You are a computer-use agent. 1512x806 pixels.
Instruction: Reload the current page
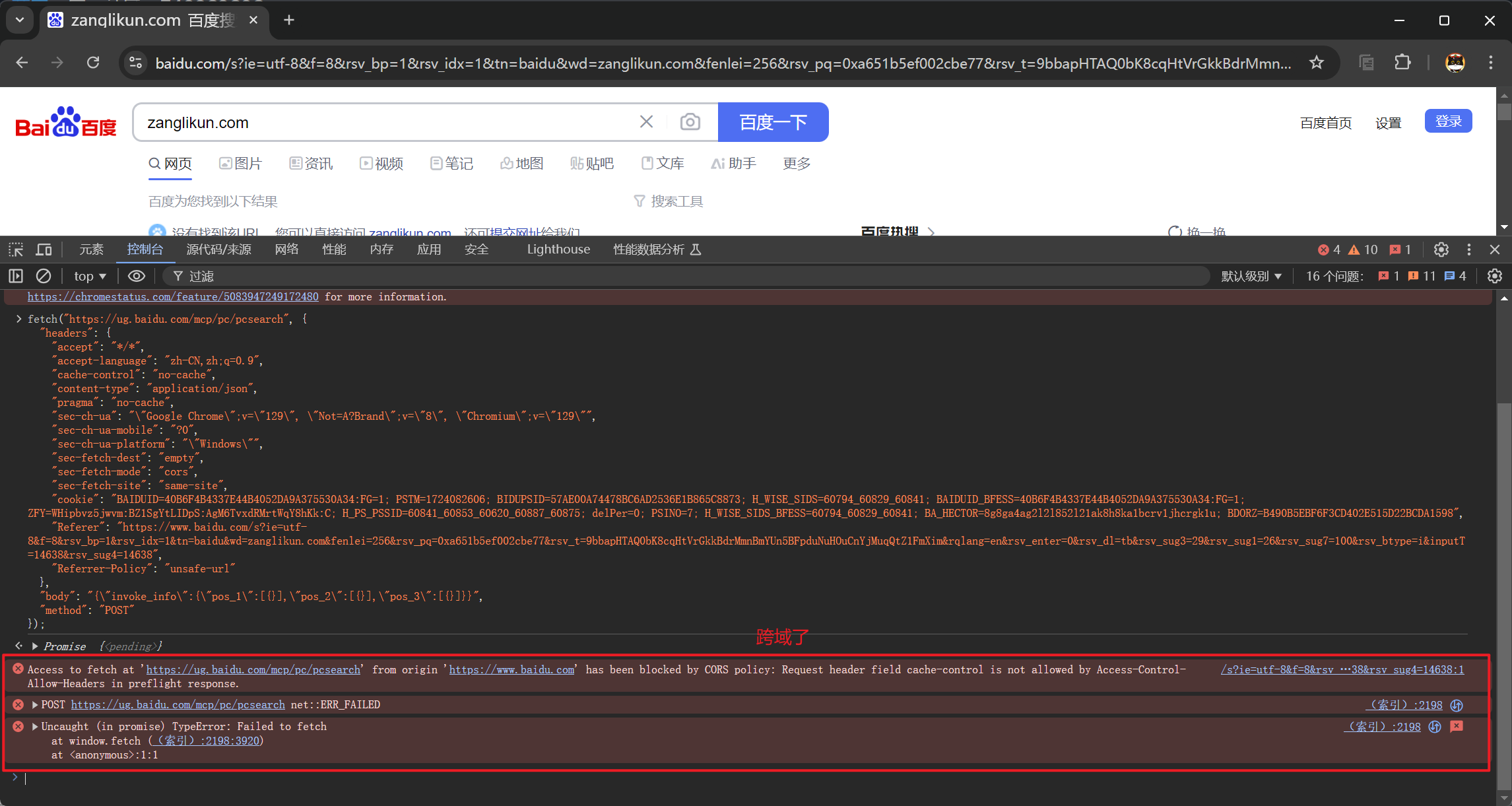pos(93,63)
